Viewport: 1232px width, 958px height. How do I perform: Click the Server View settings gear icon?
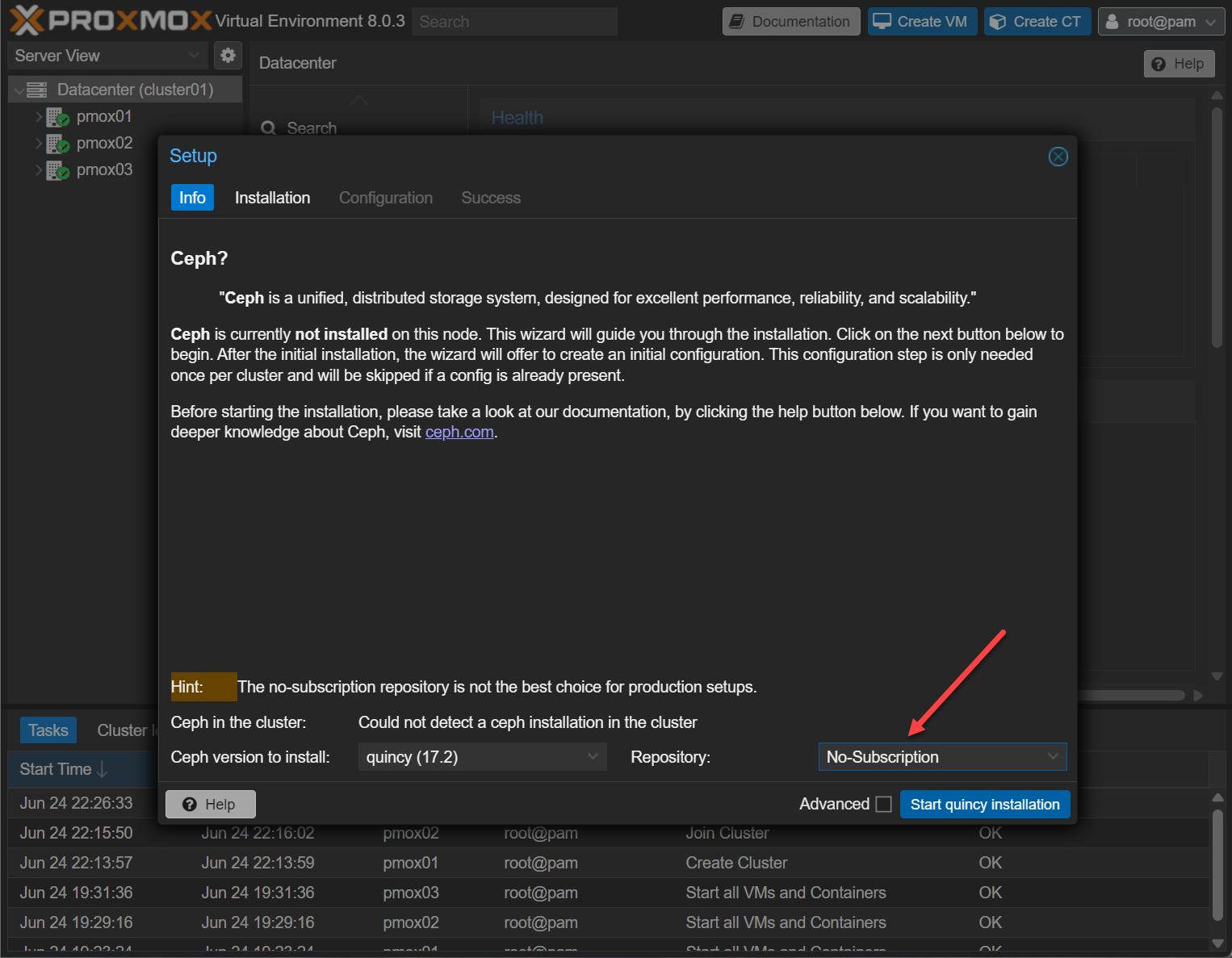[x=228, y=55]
